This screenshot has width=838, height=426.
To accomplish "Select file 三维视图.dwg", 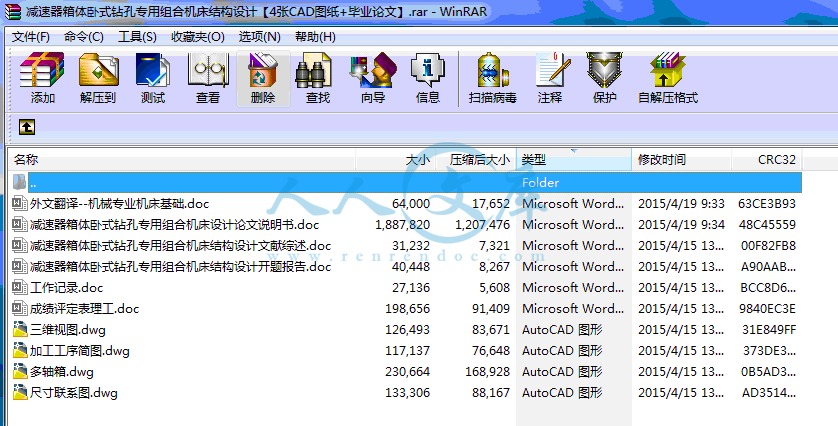I will [x=67, y=329].
